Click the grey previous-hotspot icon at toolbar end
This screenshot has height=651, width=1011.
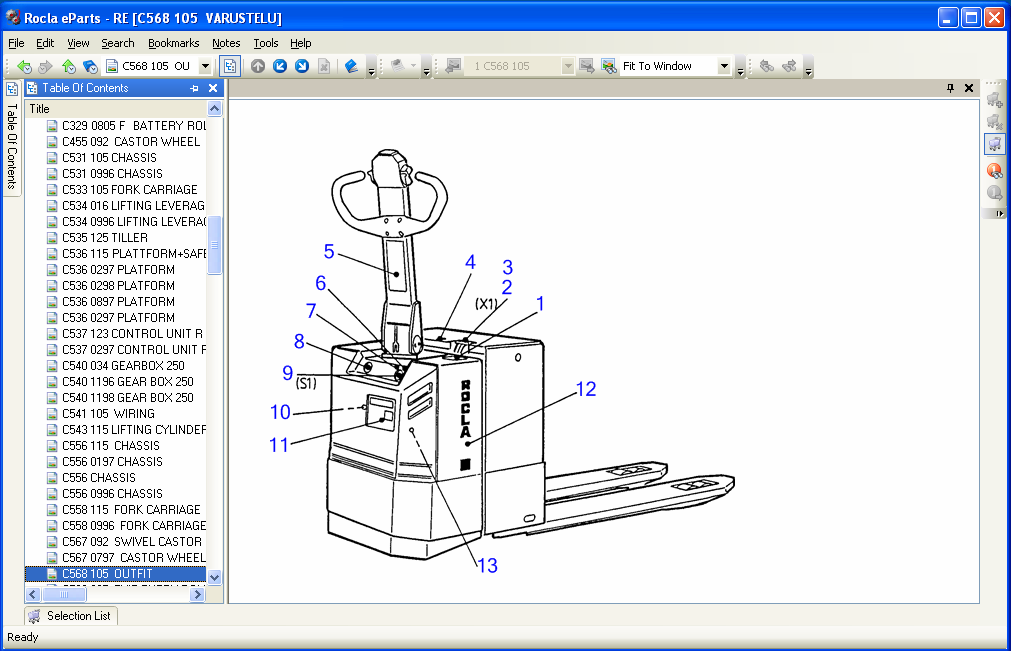point(767,66)
